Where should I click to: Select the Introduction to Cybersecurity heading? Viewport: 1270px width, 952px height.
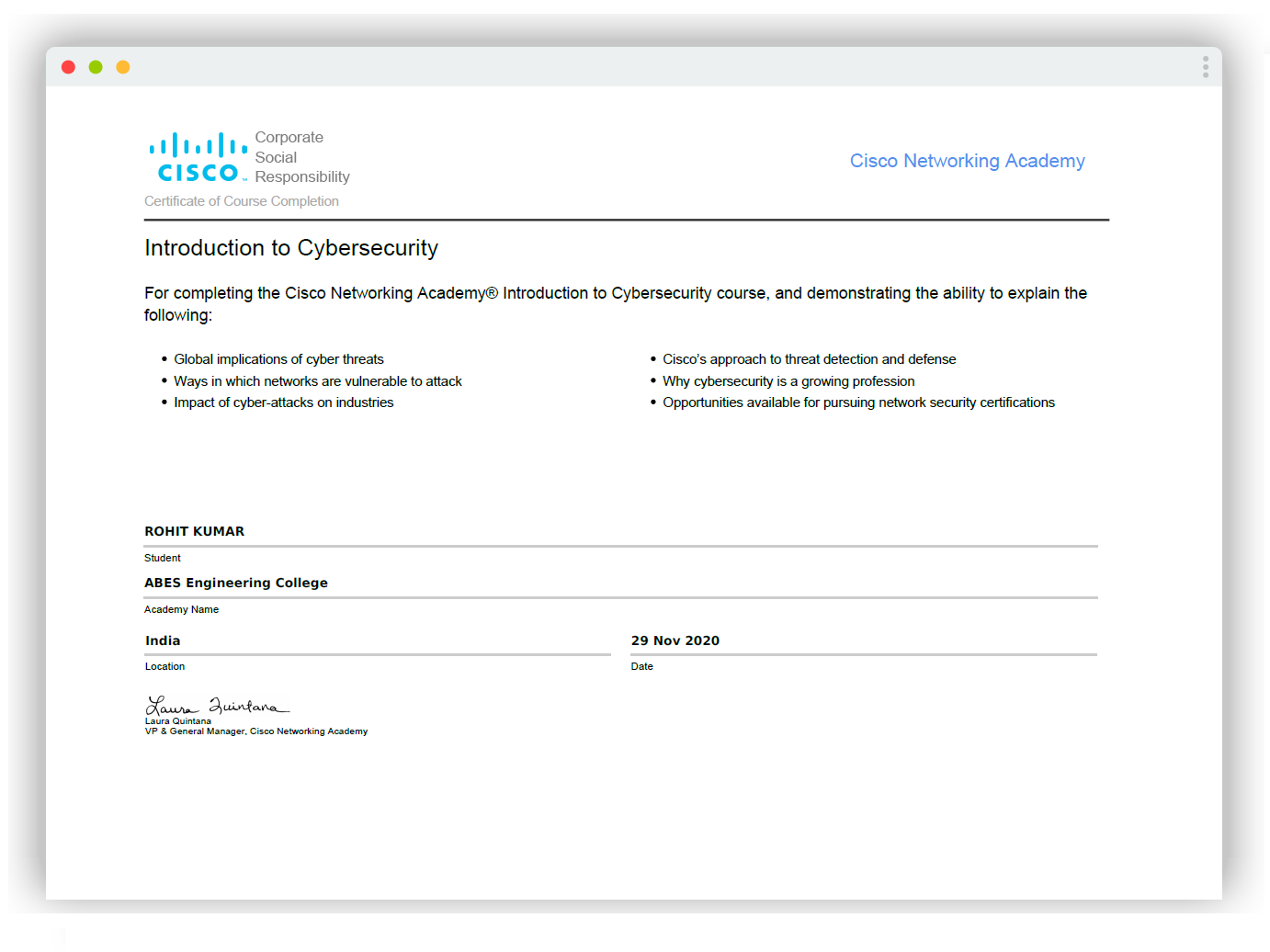click(x=291, y=248)
